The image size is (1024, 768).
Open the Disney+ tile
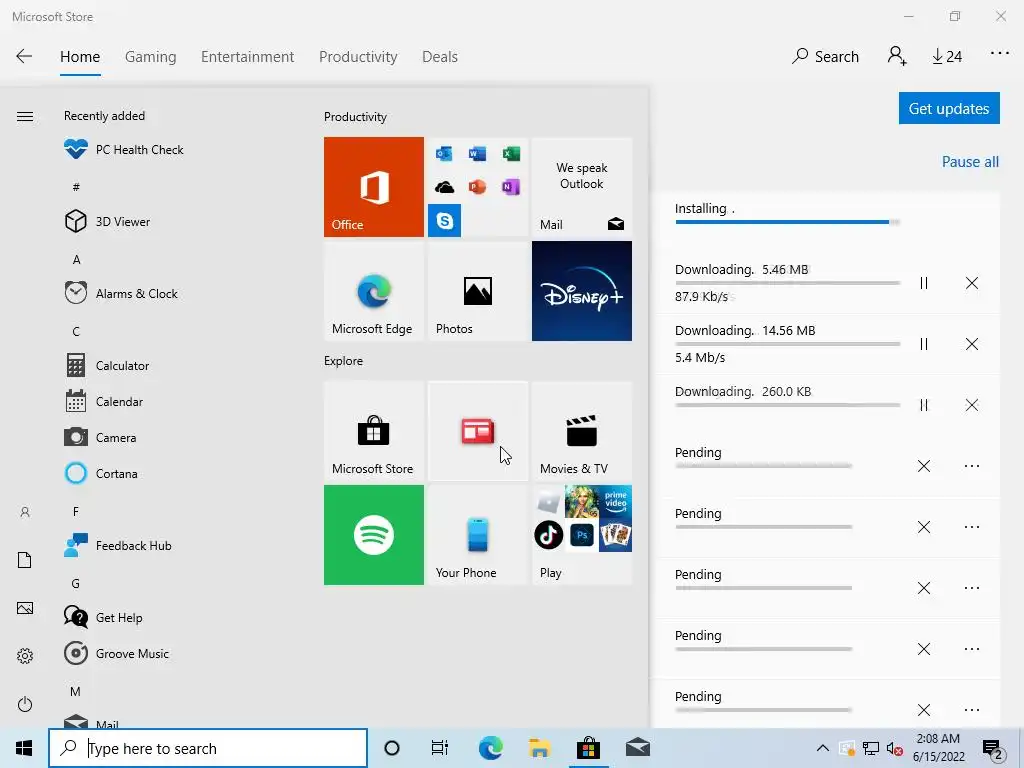tap(582, 291)
